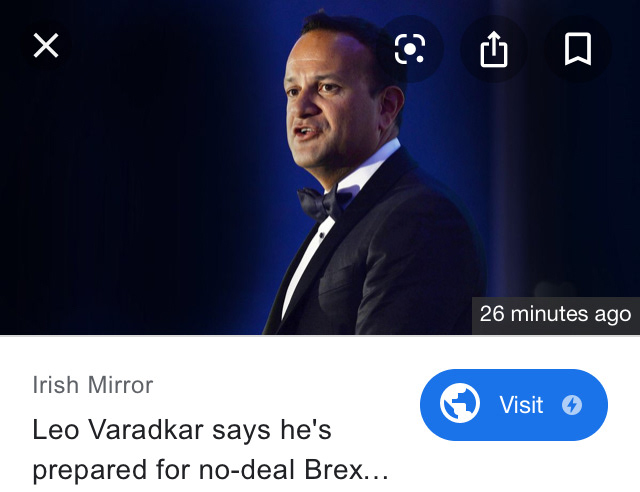The height and width of the screenshot is (492, 640).
Task: Tap the 26 minutes ago timestamp
Action: click(x=555, y=314)
